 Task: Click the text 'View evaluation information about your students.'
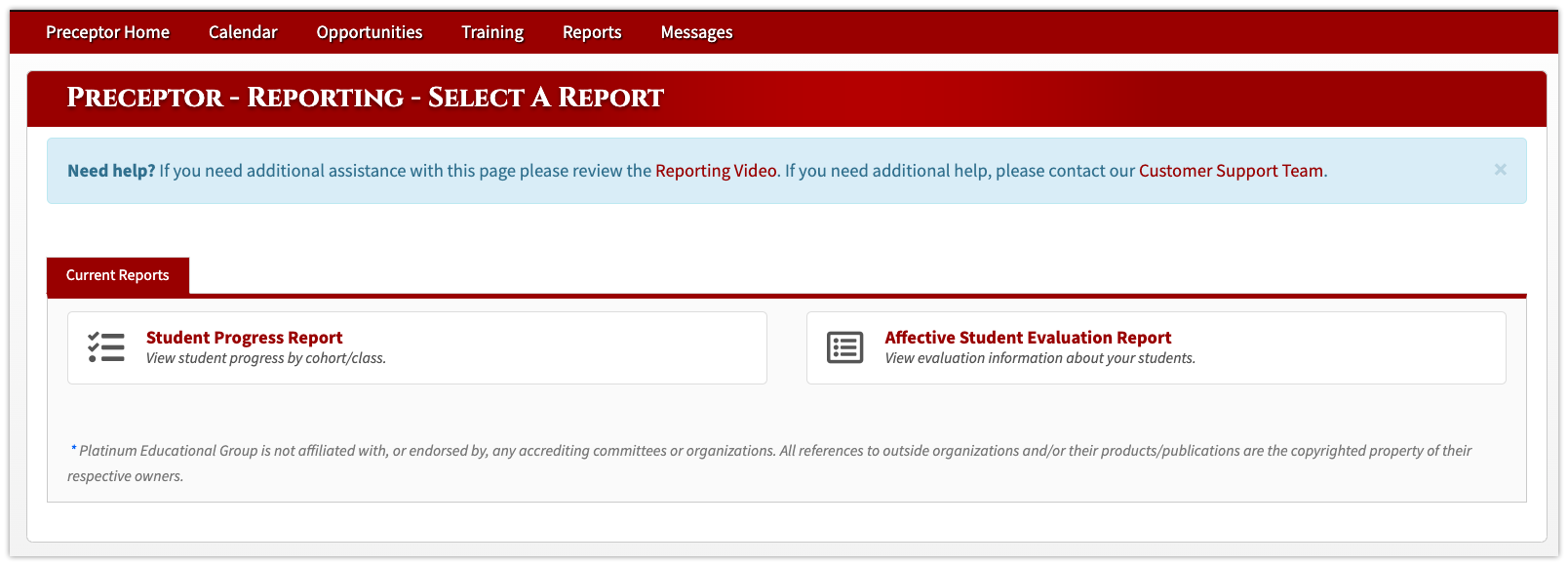[1040, 358]
